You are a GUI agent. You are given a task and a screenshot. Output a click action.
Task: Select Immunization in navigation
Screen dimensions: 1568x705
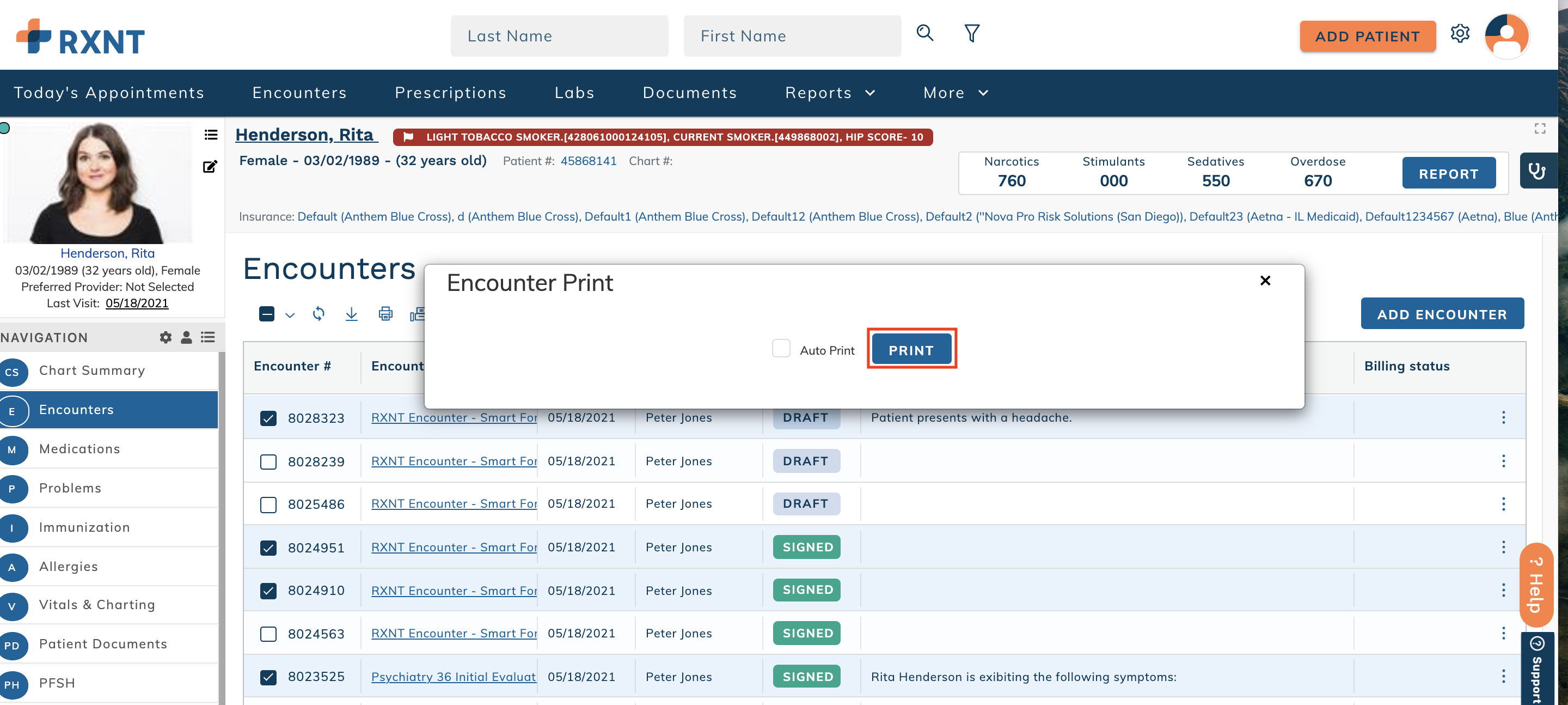pos(109,527)
